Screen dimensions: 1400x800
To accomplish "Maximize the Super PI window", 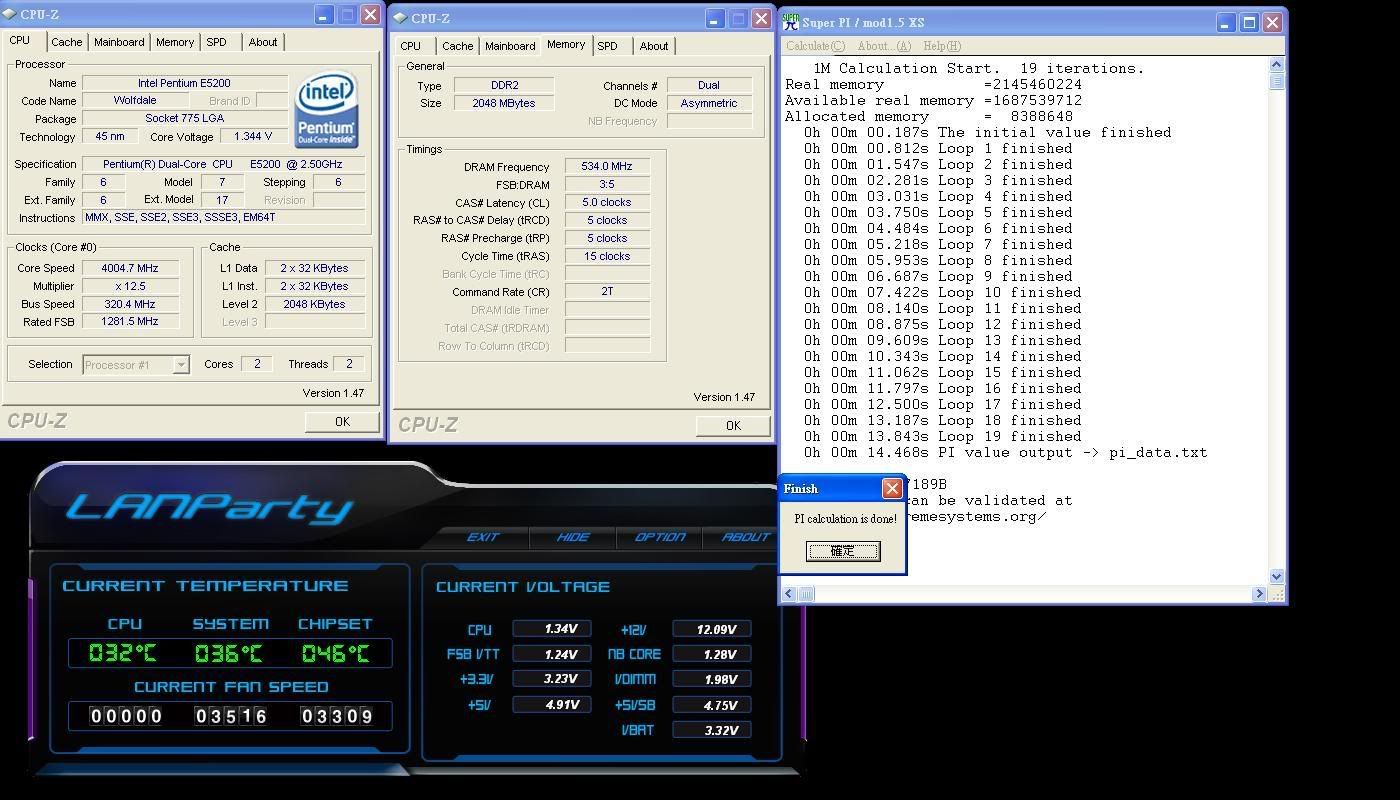I will (1249, 22).
